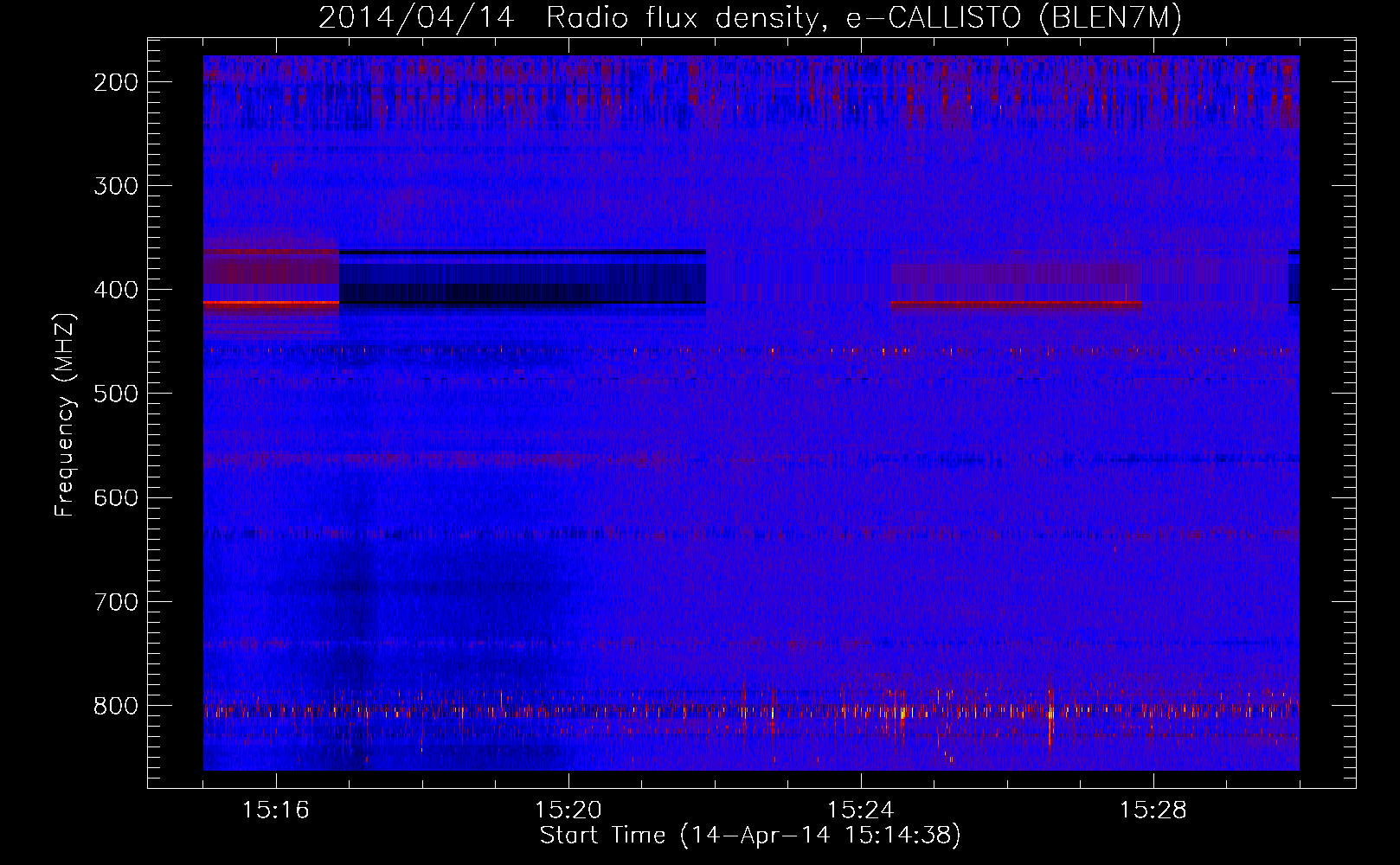Click the 'Start Time (14-Apr-14 15:14:38)' axis label
The height and width of the screenshot is (865, 1400).
(x=750, y=836)
